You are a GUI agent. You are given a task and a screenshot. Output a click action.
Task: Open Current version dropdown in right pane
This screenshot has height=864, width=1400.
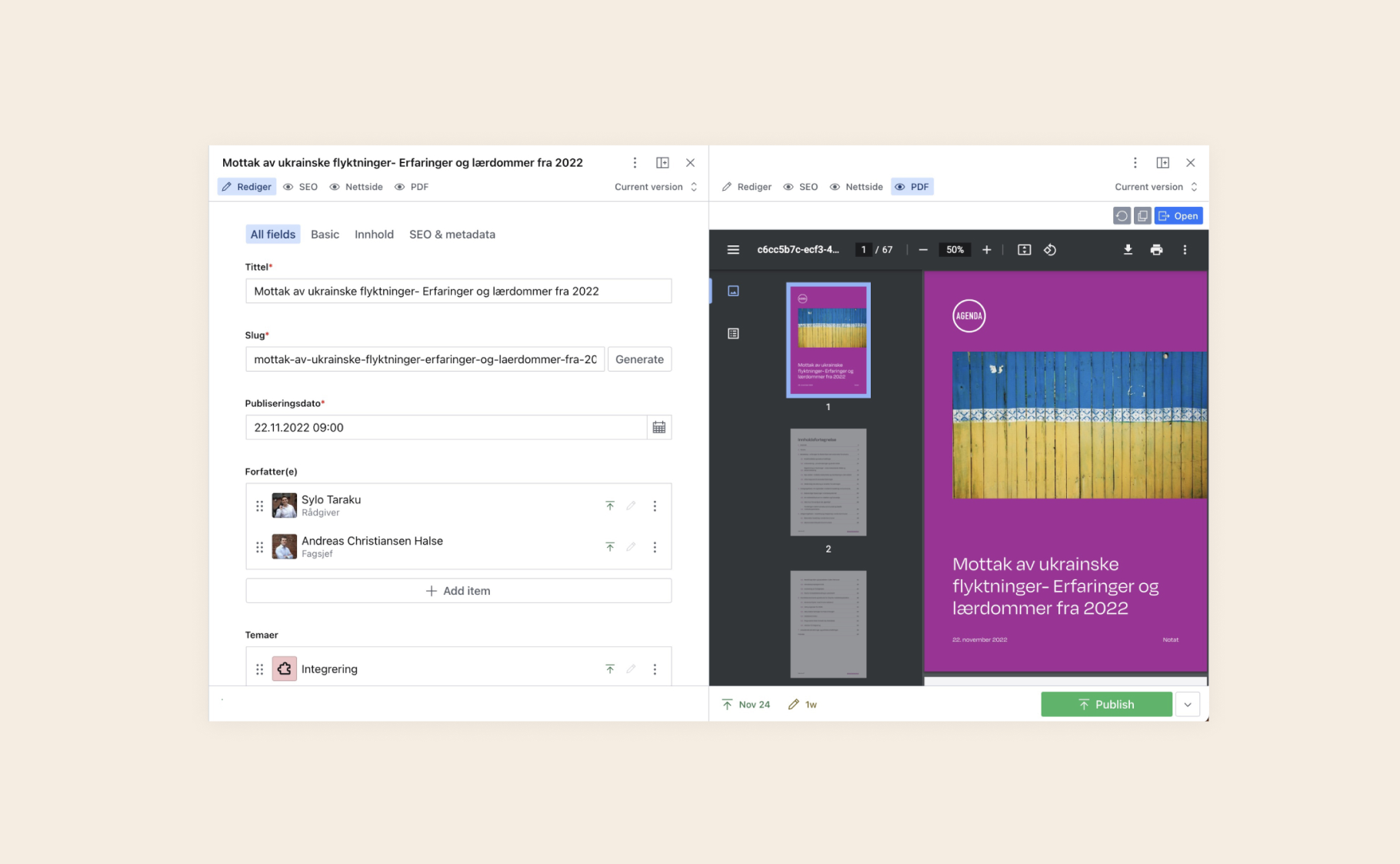click(1156, 187)
